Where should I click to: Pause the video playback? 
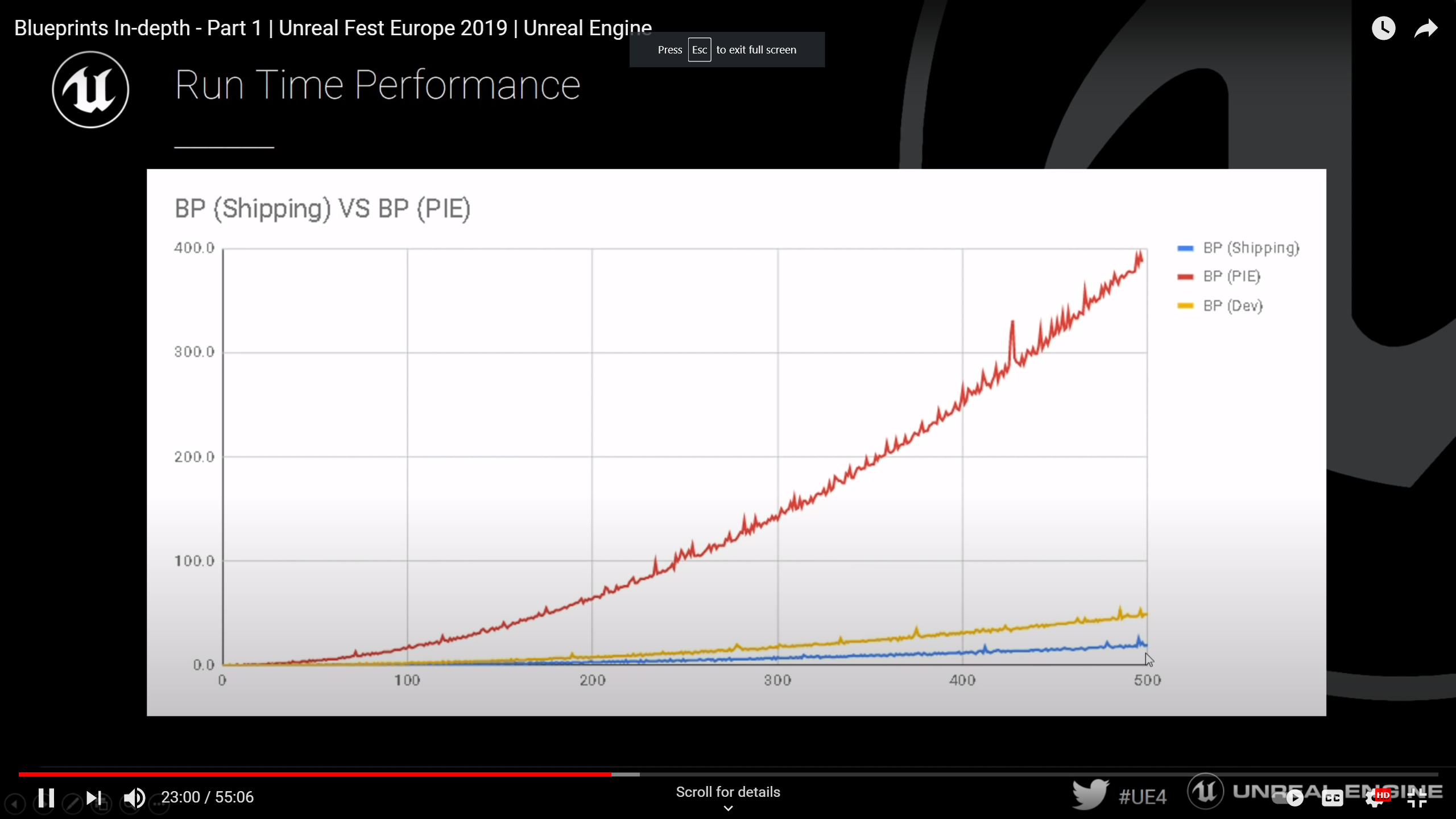pos(47,797)
